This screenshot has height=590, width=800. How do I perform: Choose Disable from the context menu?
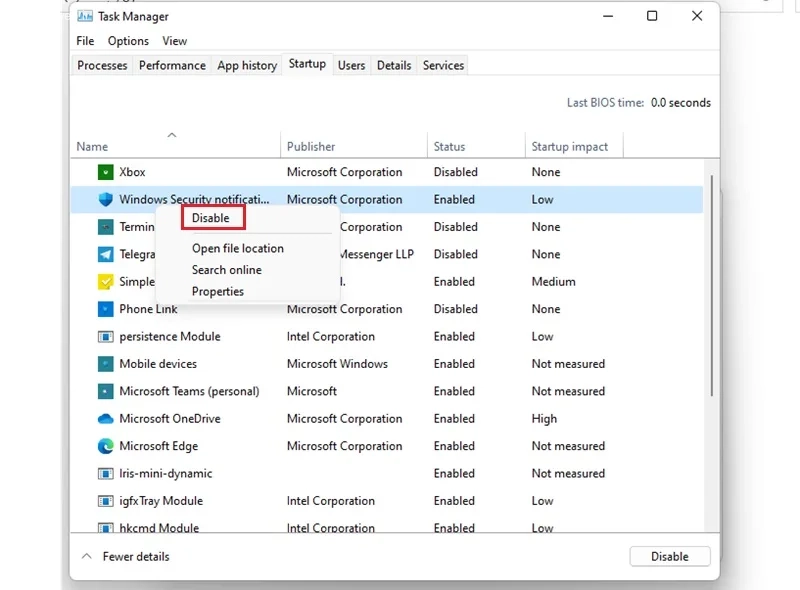tap(211, 218)
